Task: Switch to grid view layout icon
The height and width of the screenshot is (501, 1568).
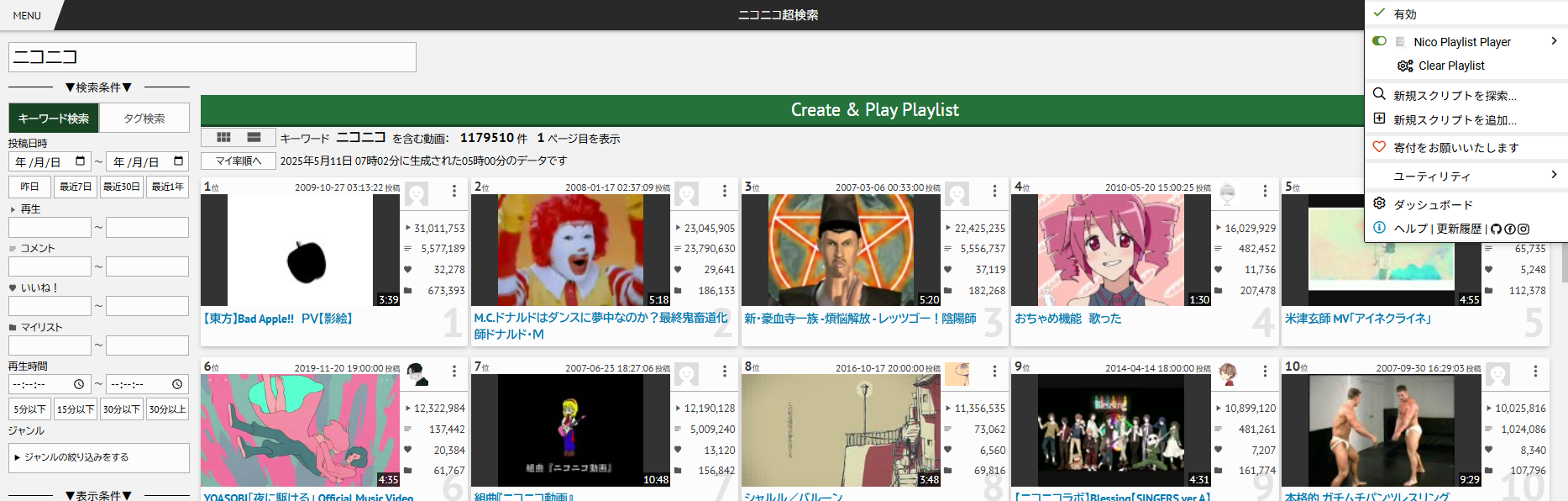Action: (x=223, y=137)
